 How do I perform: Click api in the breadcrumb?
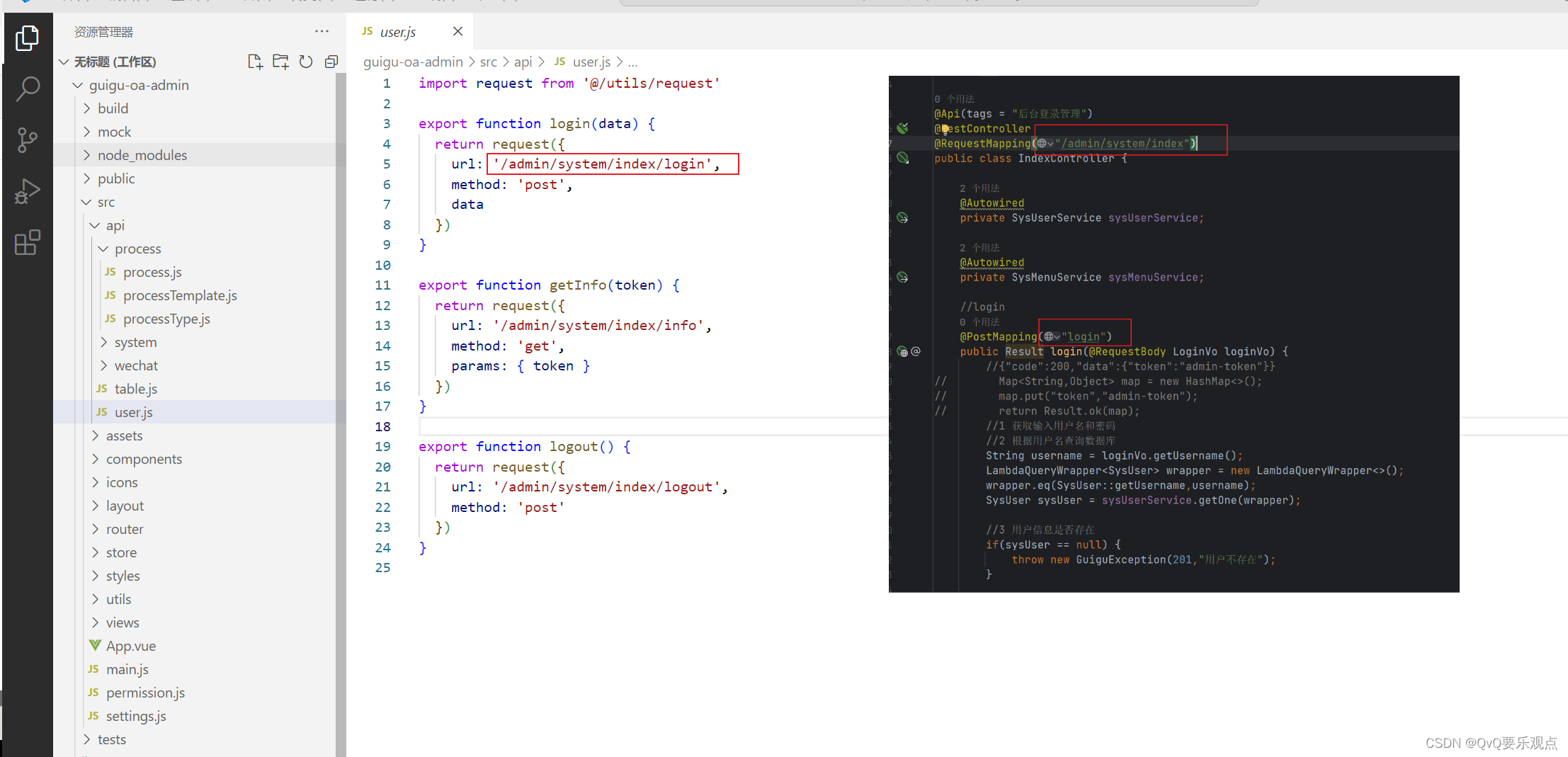pos(523,62)
